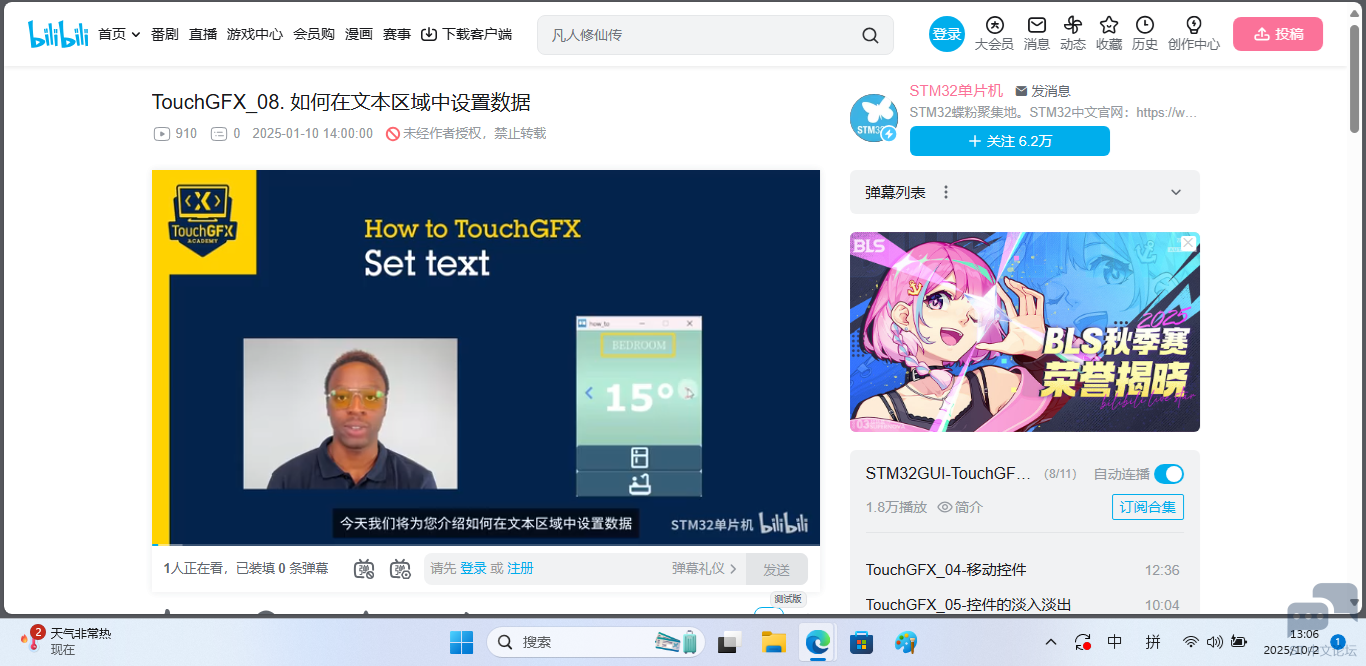Click the search magnifier icon
1366x666 pixels.
870,35
